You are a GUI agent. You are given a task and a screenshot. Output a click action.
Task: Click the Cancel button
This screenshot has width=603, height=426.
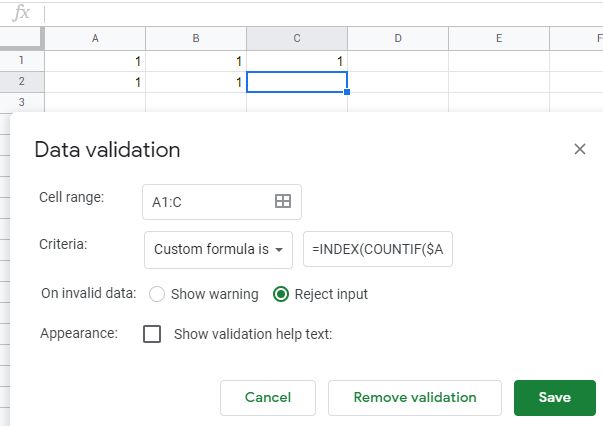point(268,398)
